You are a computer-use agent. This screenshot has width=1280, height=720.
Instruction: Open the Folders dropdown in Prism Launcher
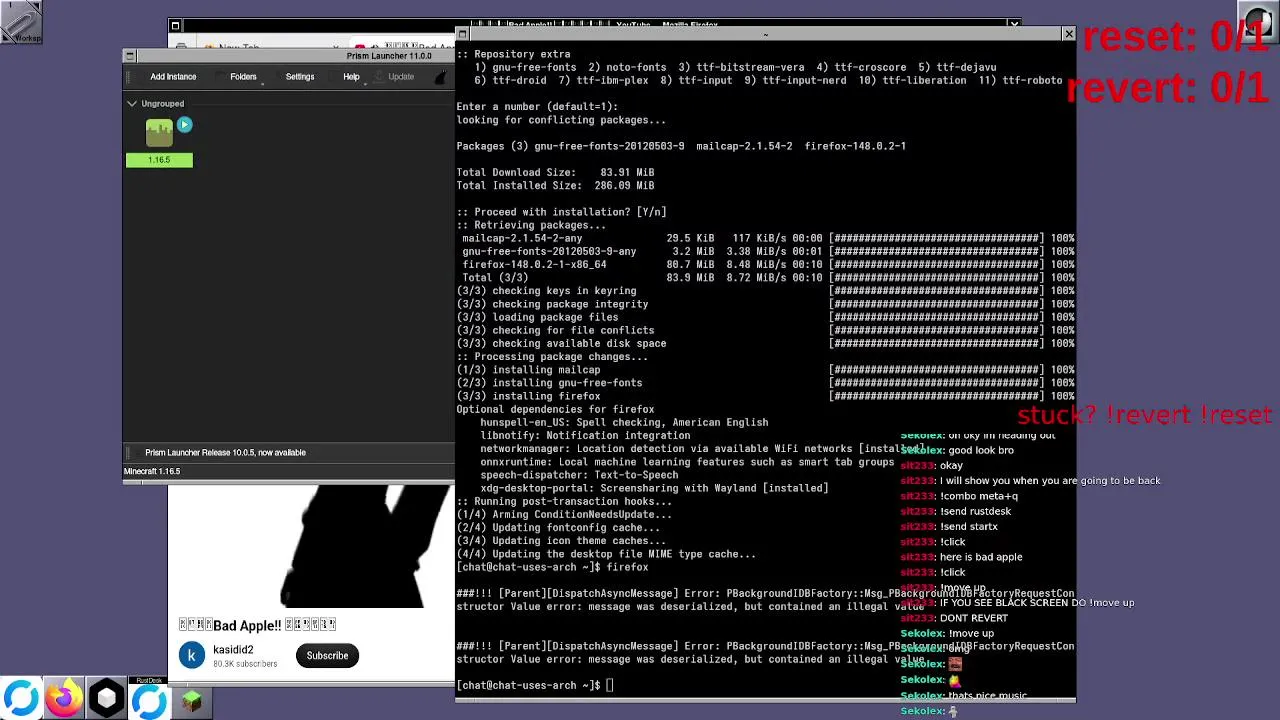243,77
